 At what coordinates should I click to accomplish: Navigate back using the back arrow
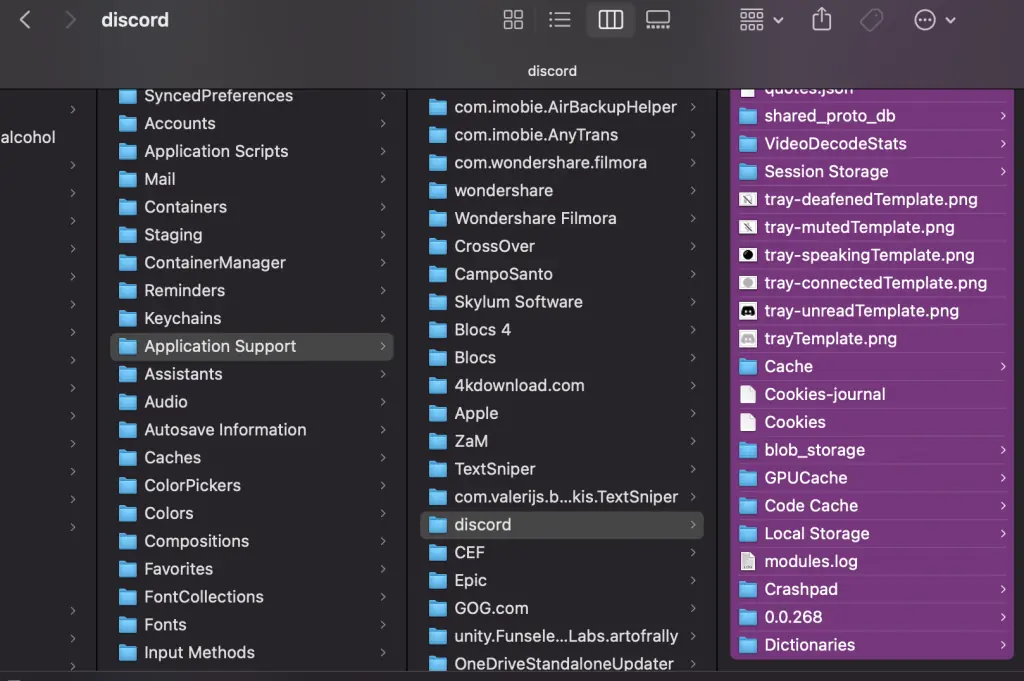click(24, 19)
